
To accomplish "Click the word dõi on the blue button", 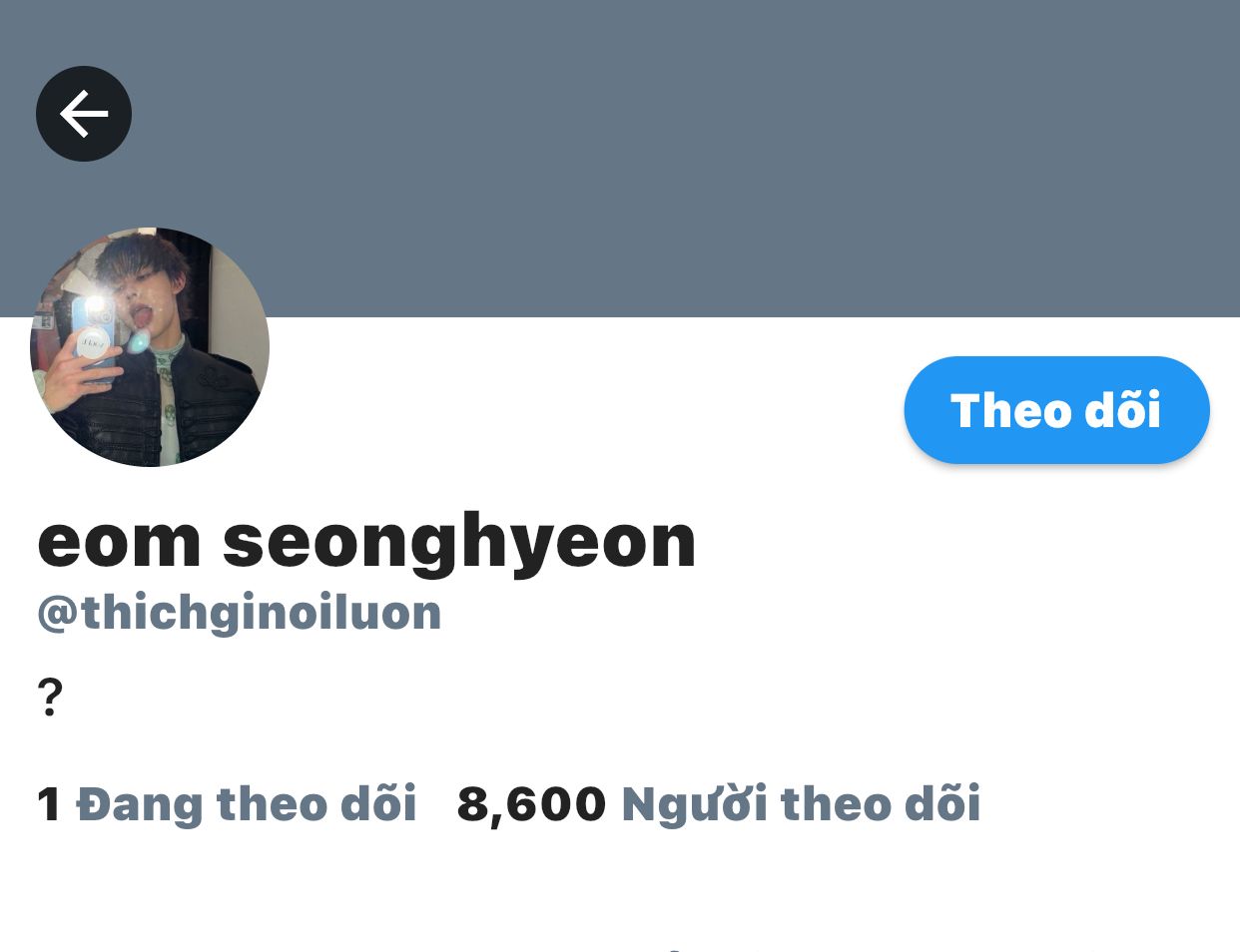I will pos(1123,410).
